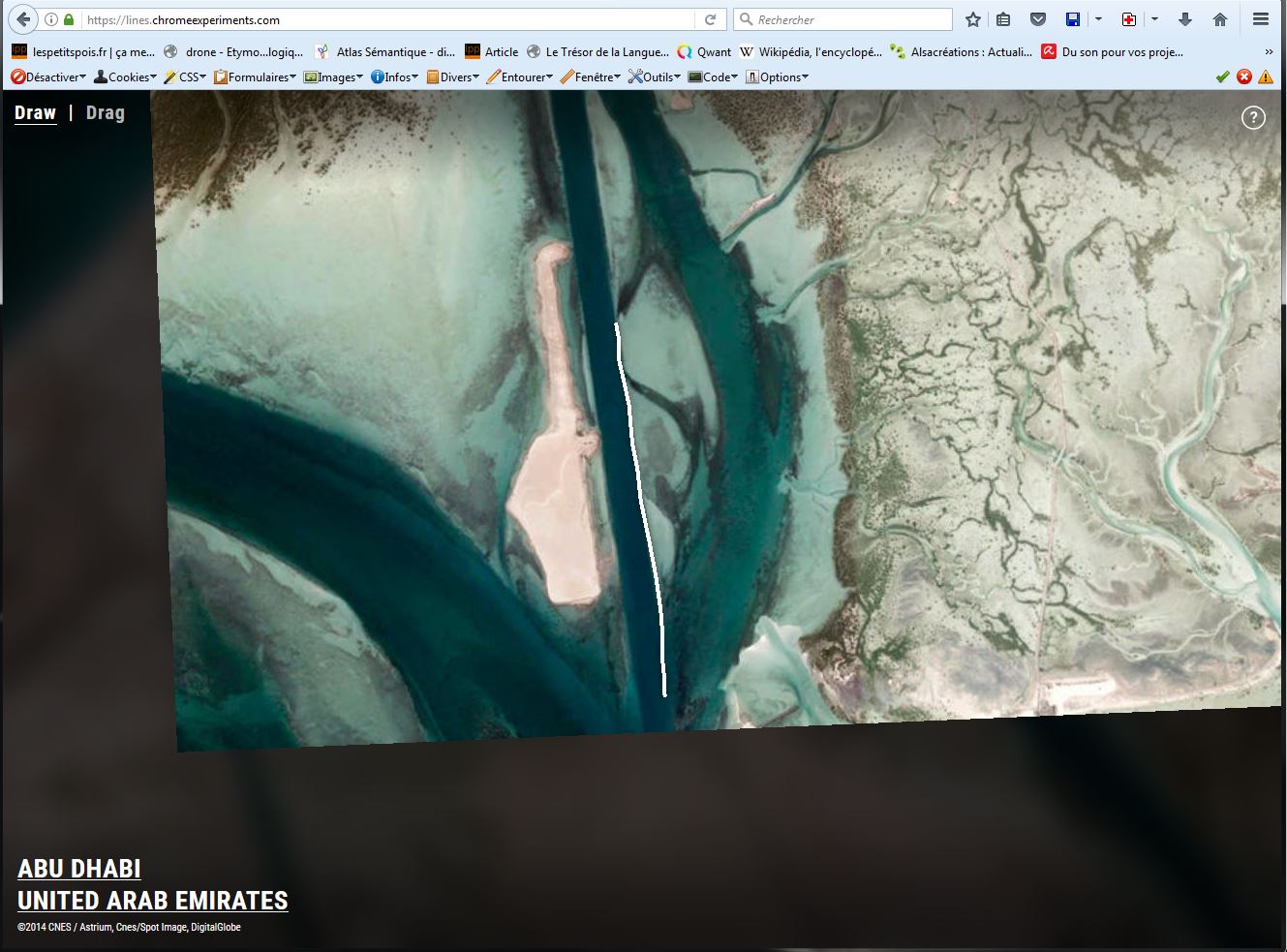Open the Wikipédia bookmark

tap(810, 52)
